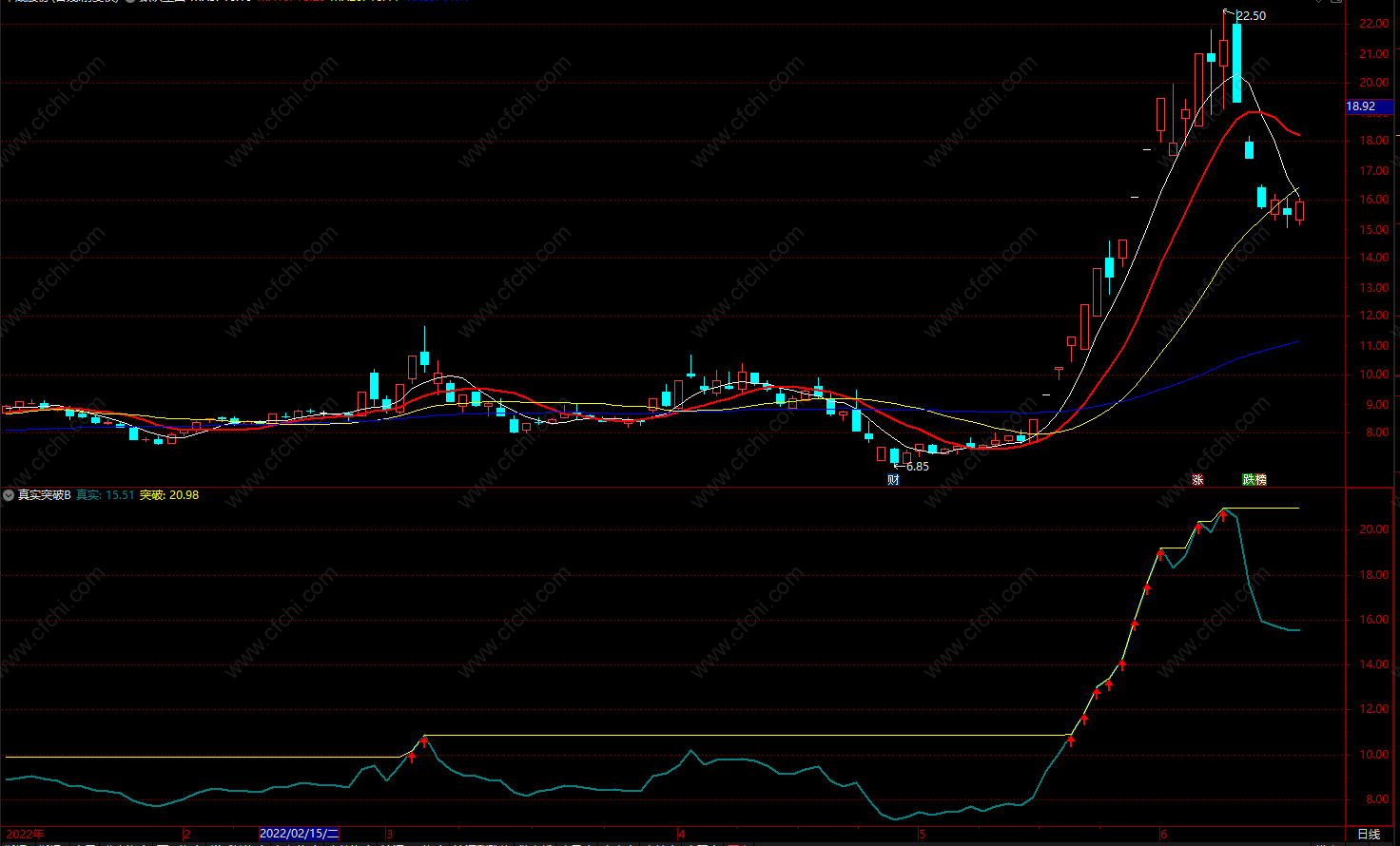The width and height of the screenshot is (1400, 846).
Task: Click the tall cyan candle at price peak
Action: 1236,63
